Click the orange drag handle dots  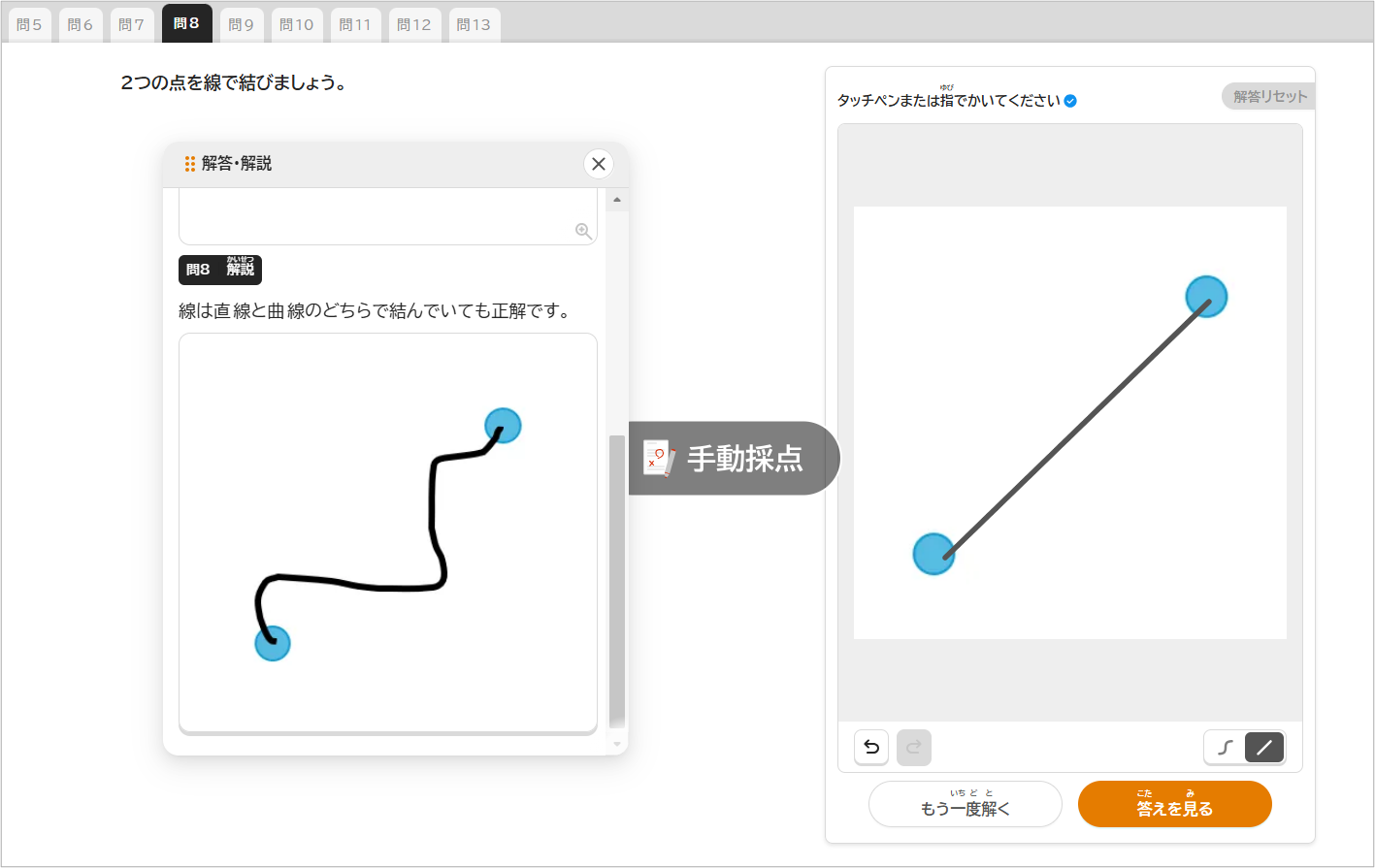pyautogui.click(x=190, y=164)
